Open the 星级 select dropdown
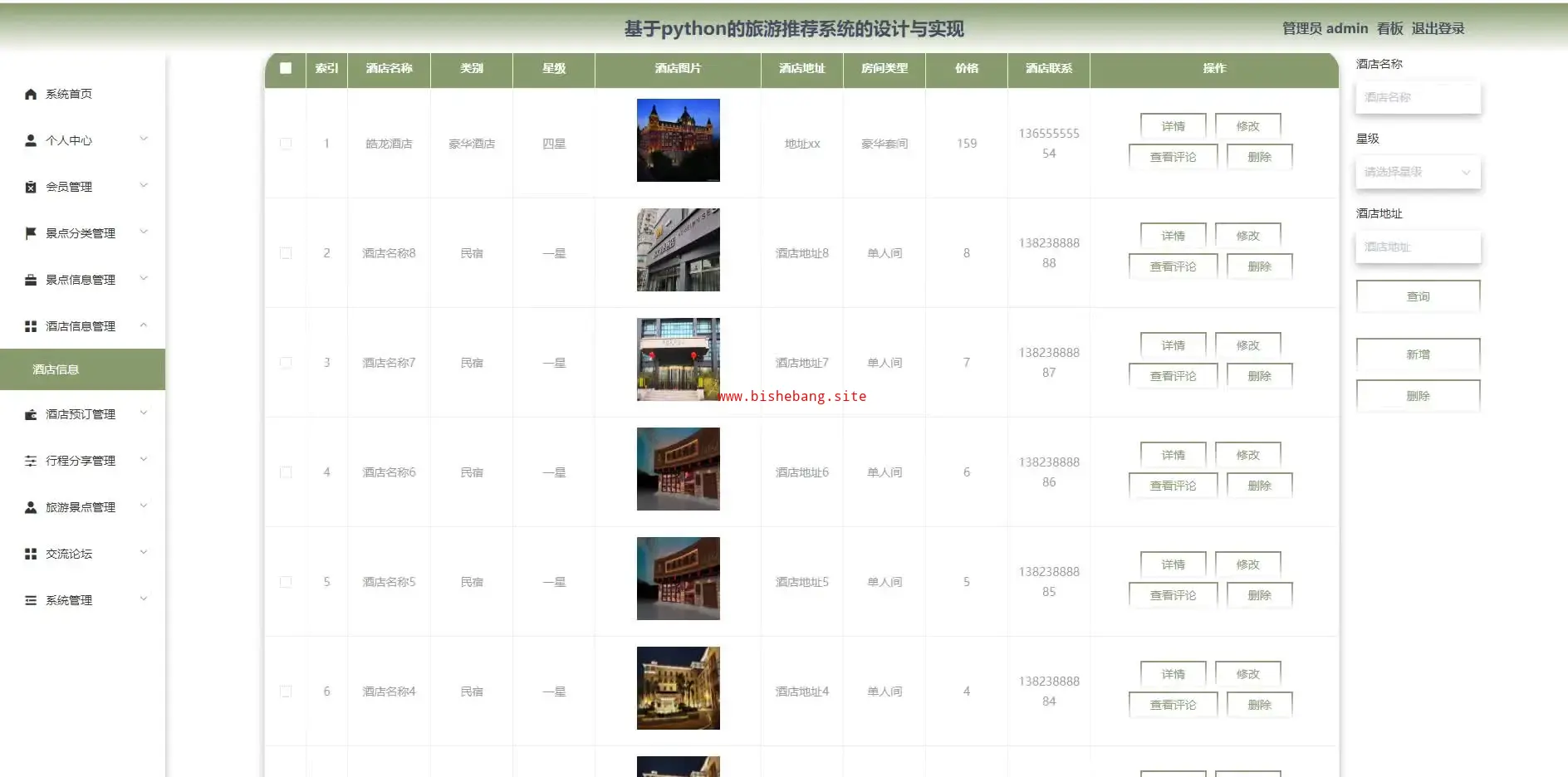The height and width of the screenshot is (777, 1568). coord(1418,172)
